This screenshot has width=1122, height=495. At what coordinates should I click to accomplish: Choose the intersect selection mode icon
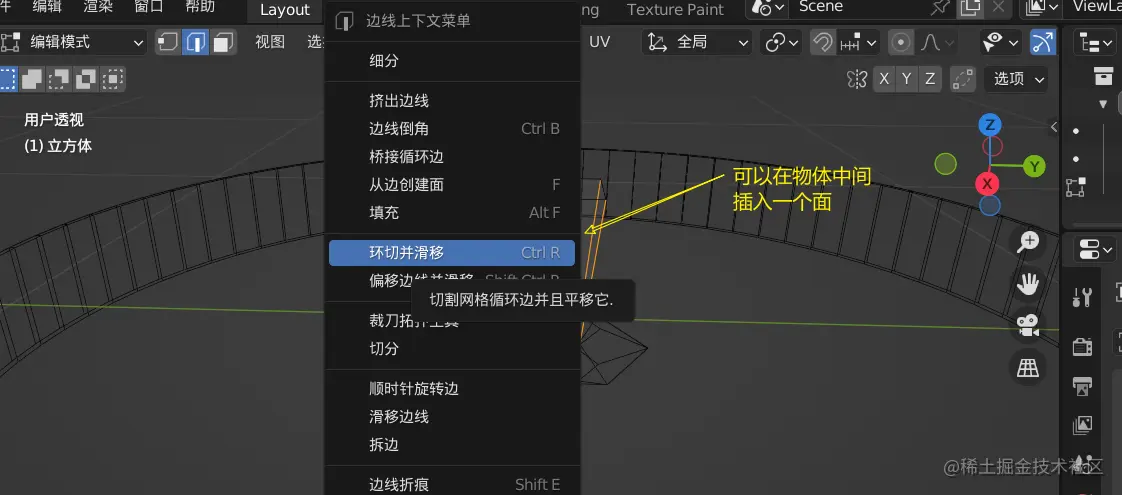click(113, 78)
